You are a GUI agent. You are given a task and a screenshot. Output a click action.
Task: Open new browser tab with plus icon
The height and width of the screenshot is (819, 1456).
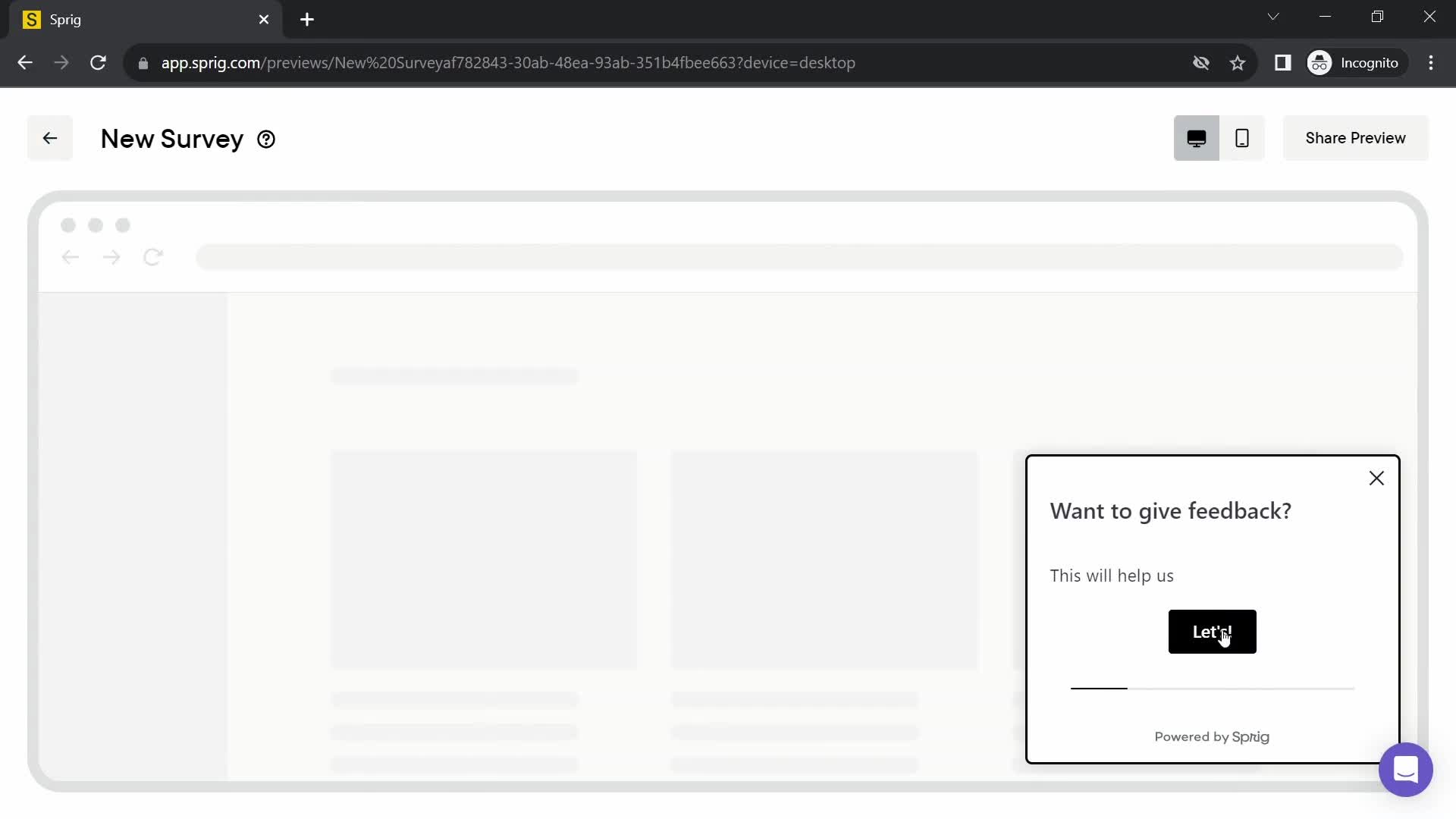(307, 20)
